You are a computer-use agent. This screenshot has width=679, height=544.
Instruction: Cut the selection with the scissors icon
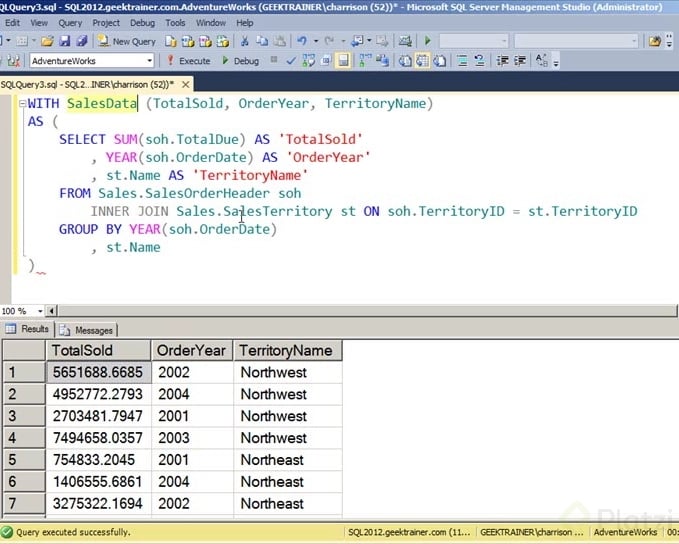[245, 41]
